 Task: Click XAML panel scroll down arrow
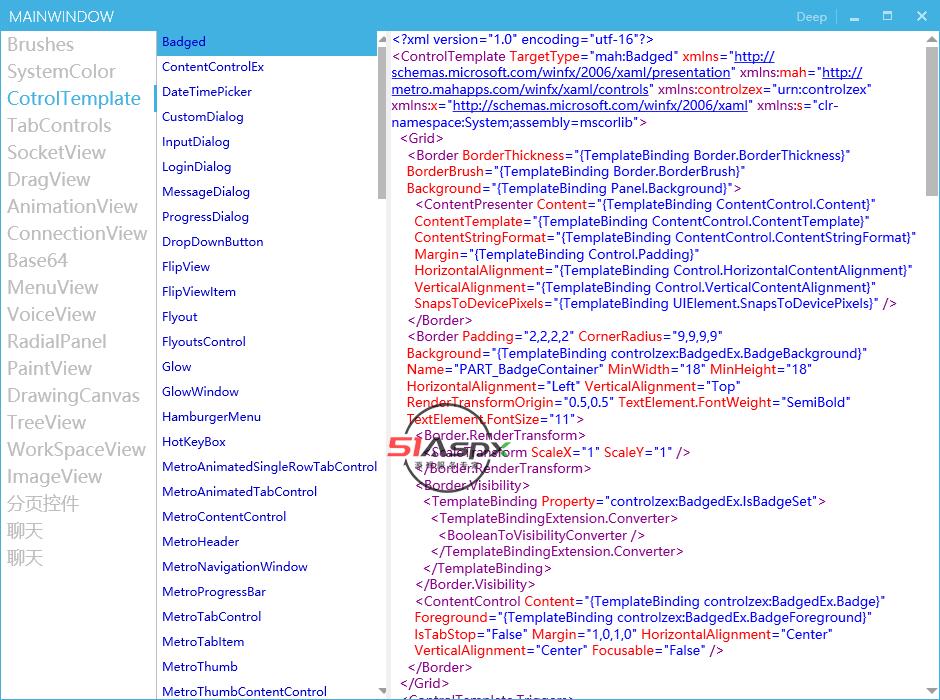[x=931, y=691]
